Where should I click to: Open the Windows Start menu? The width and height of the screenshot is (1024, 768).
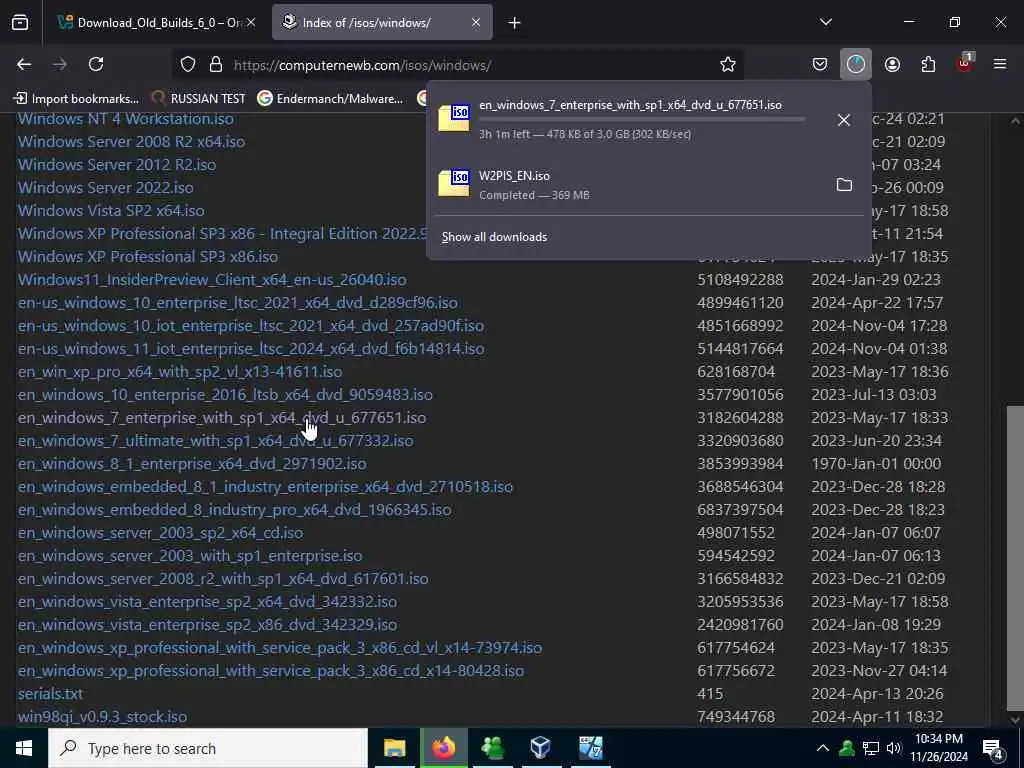pyautogui.click(x=24, y=748)
